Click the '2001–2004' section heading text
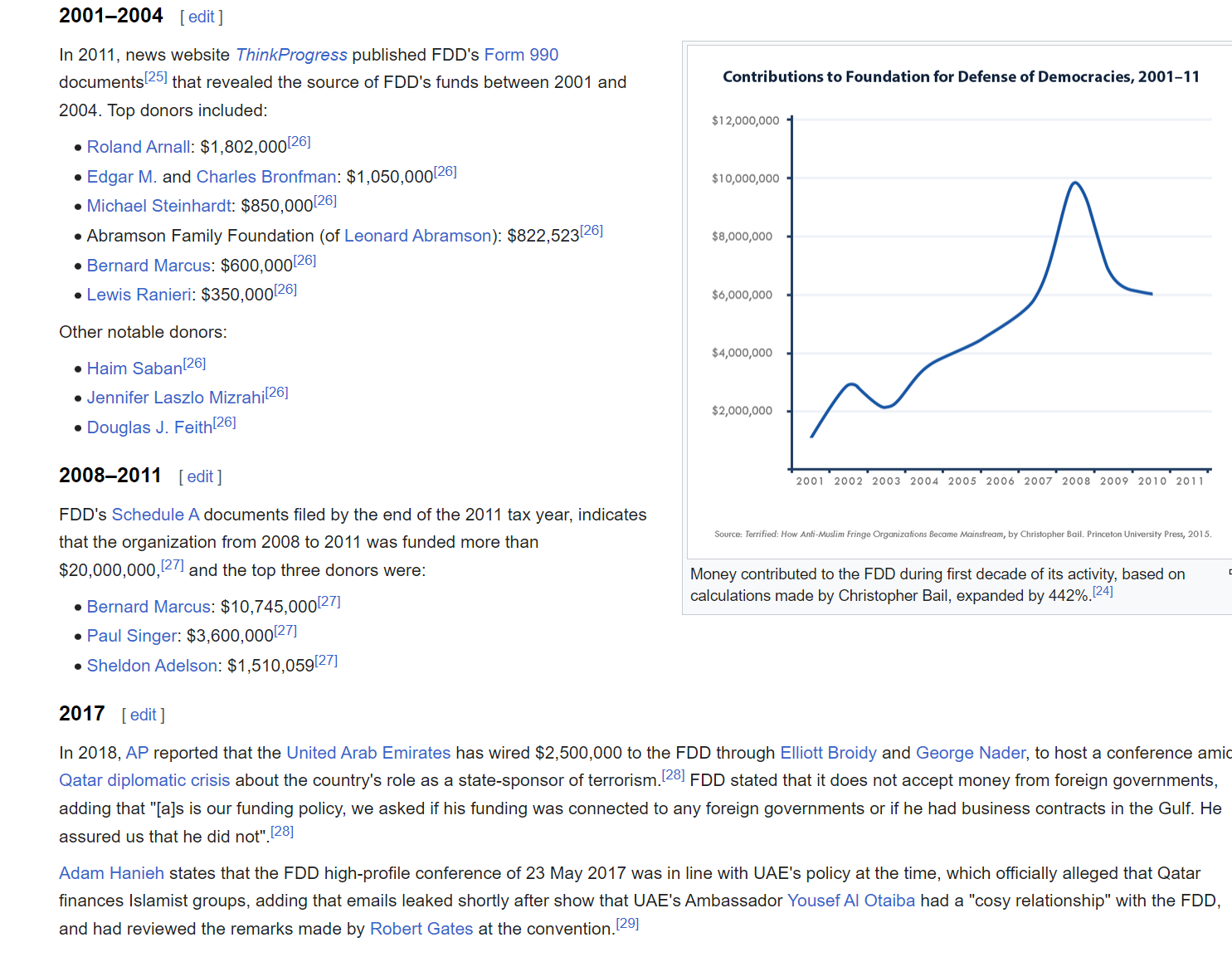 (x=111, y=16)
